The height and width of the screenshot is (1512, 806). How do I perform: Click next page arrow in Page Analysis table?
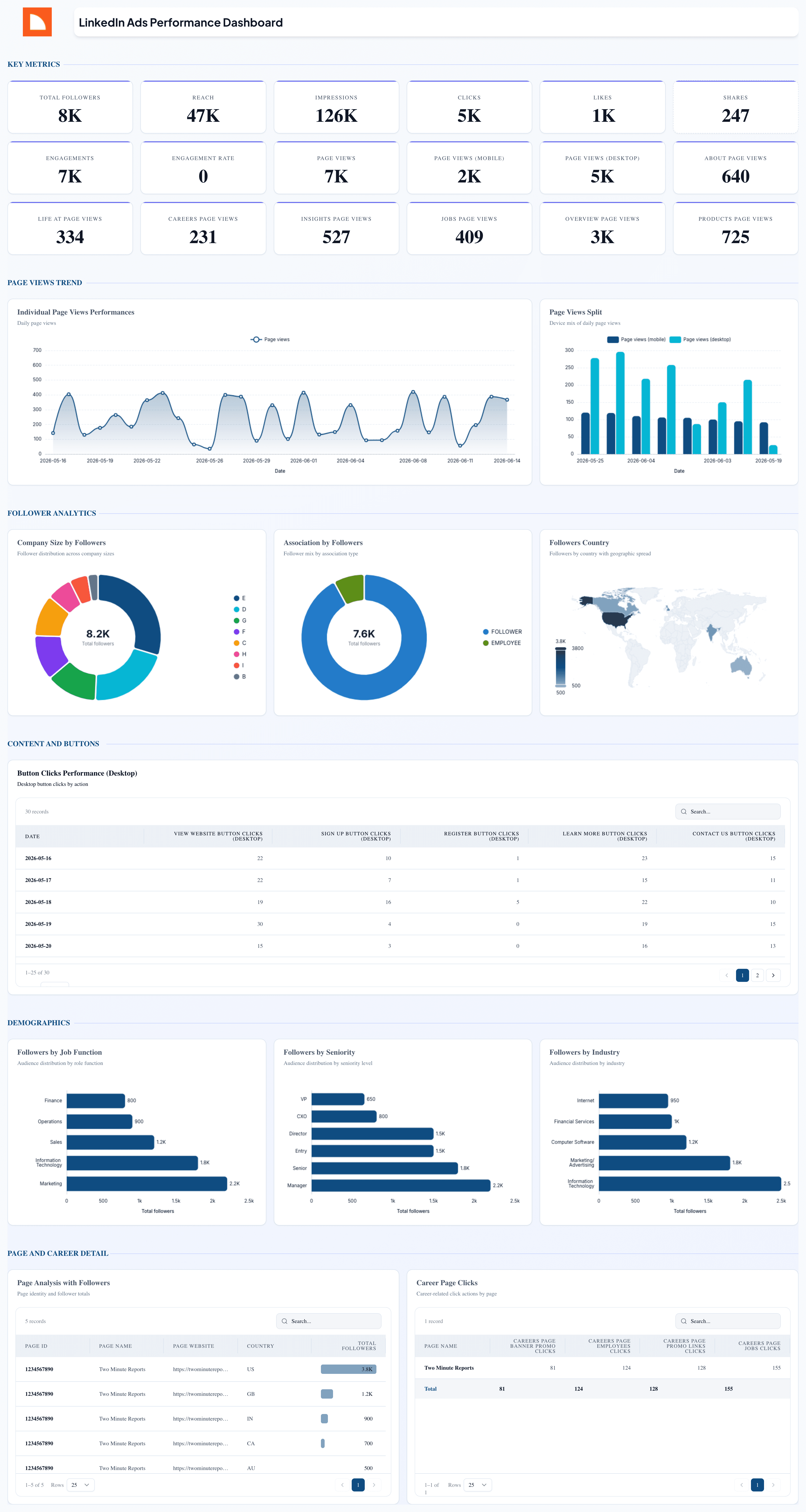374,1485
